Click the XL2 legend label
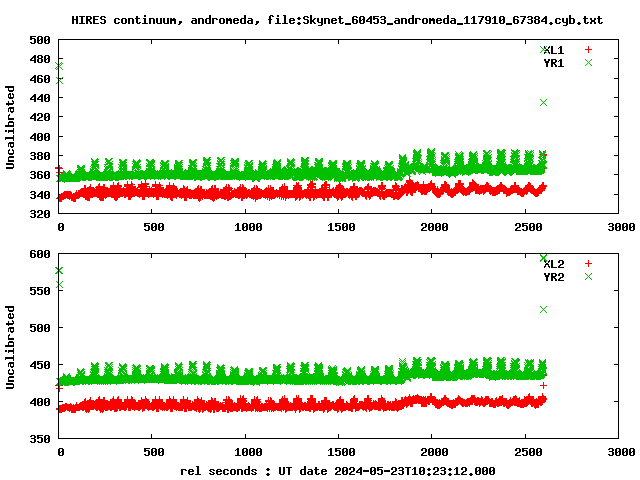Viewport: 640px width, 480px height. click(x=554, y=264)
